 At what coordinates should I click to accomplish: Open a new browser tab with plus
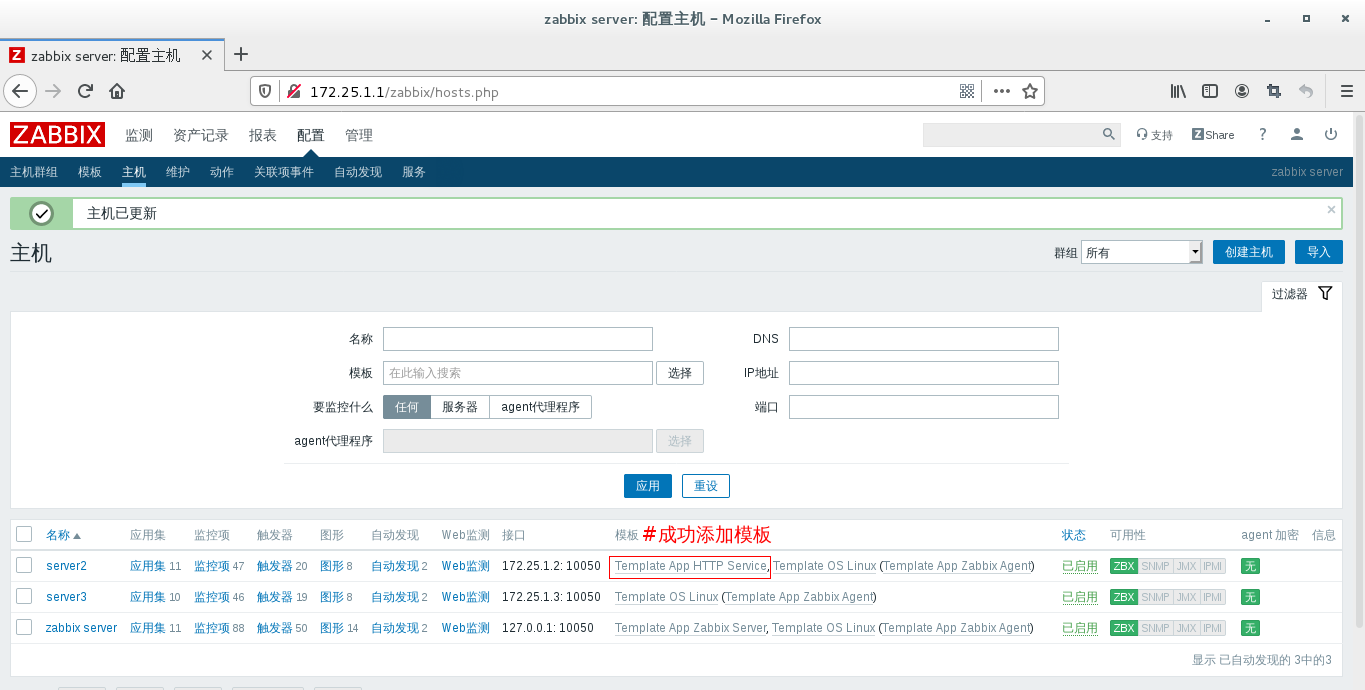(x=241, y=54)
